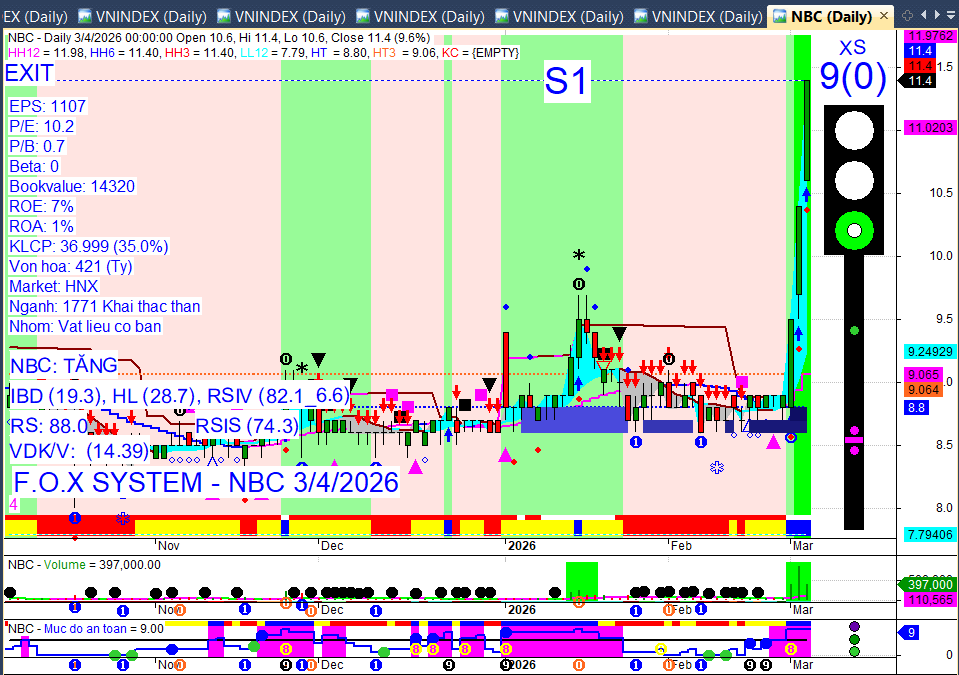Select the NBC (Daily) tab
The width and height of the screenshot is (959, 675).
[831, 17]
